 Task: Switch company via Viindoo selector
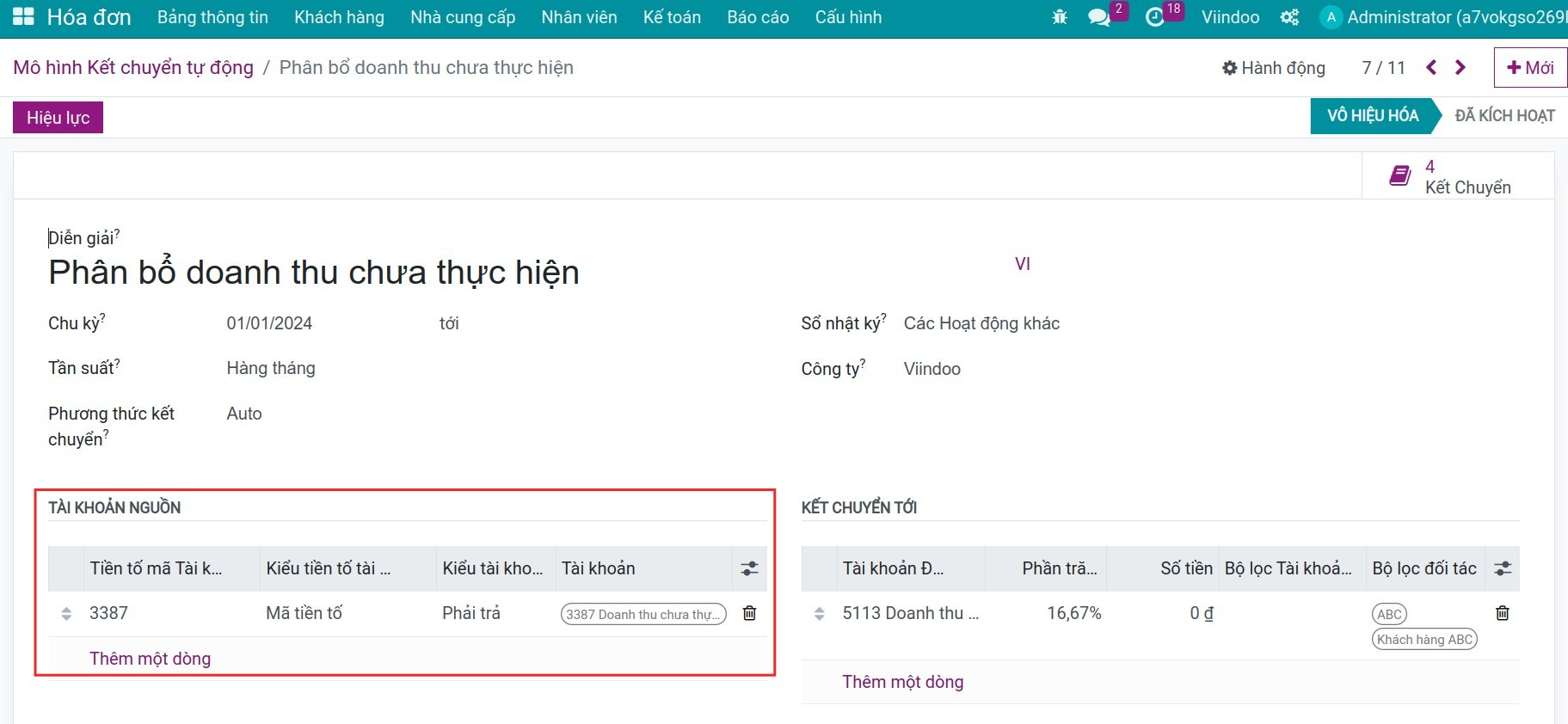pos(1230,17)
